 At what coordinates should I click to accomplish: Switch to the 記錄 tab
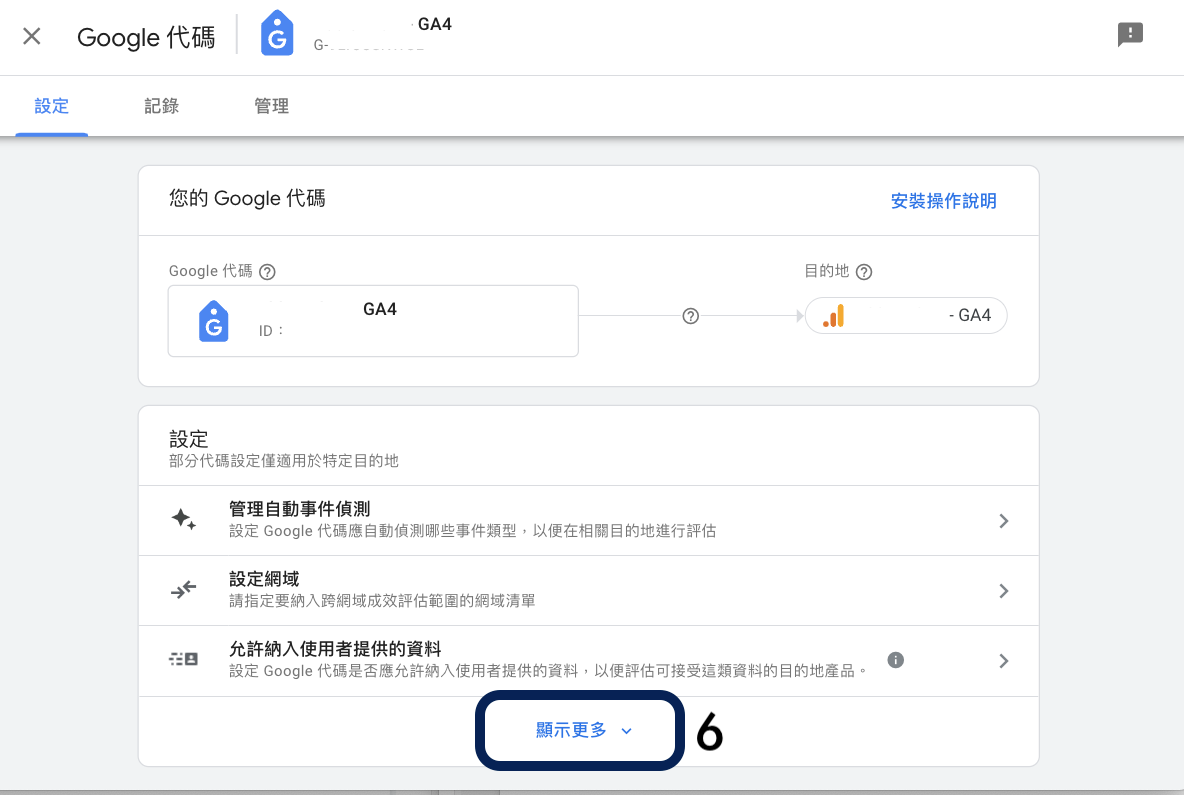point(162,106)
